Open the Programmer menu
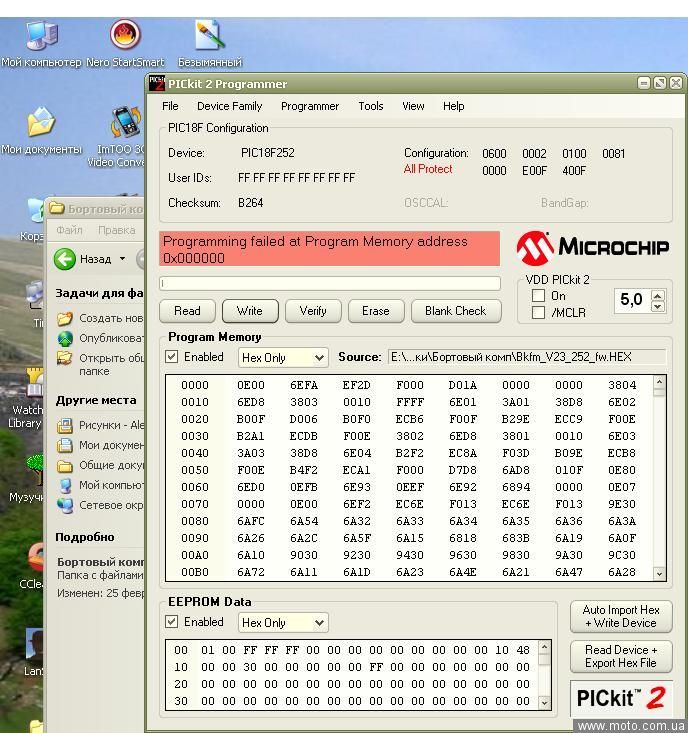 pyautogui.click(x=310, y=106)
